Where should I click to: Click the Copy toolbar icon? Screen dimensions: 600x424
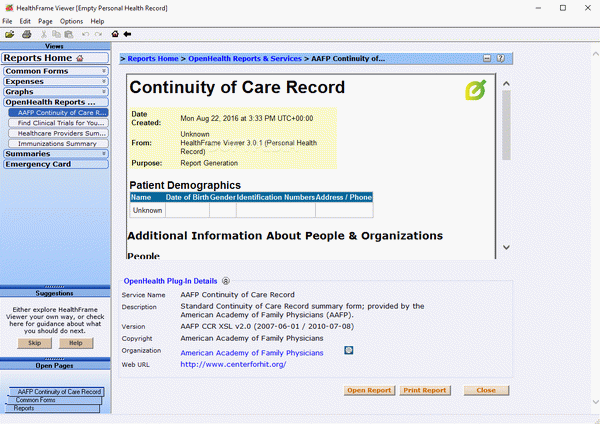pyautogui.click(x=56, y=34)
